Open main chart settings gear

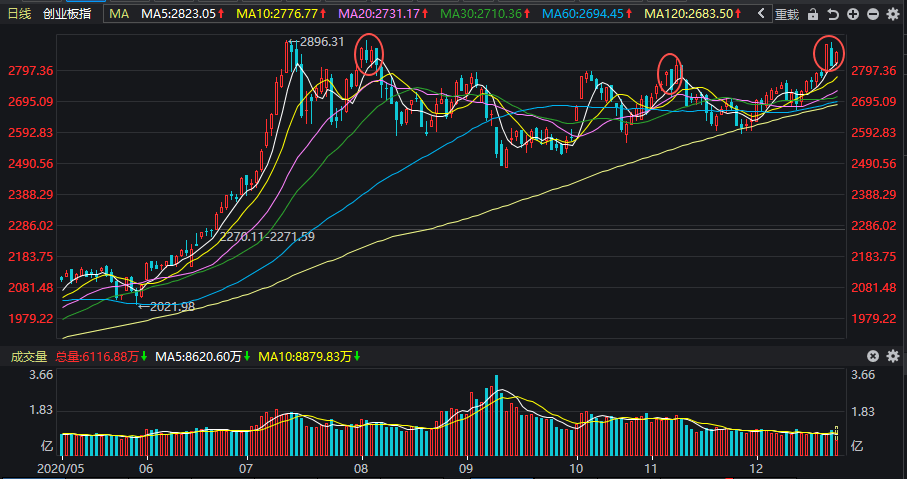[x=893, y=14]
